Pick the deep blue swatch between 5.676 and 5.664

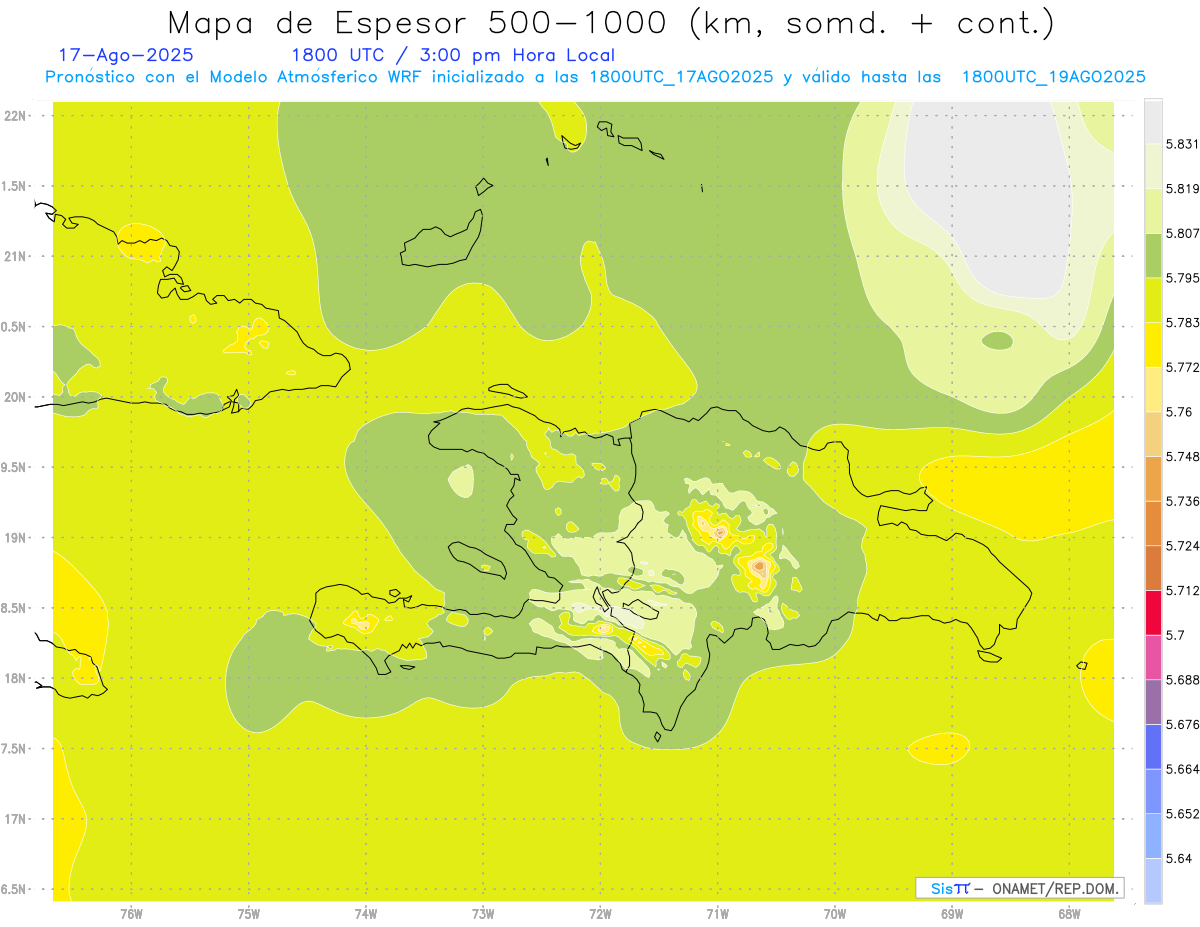pos(1153,747)
